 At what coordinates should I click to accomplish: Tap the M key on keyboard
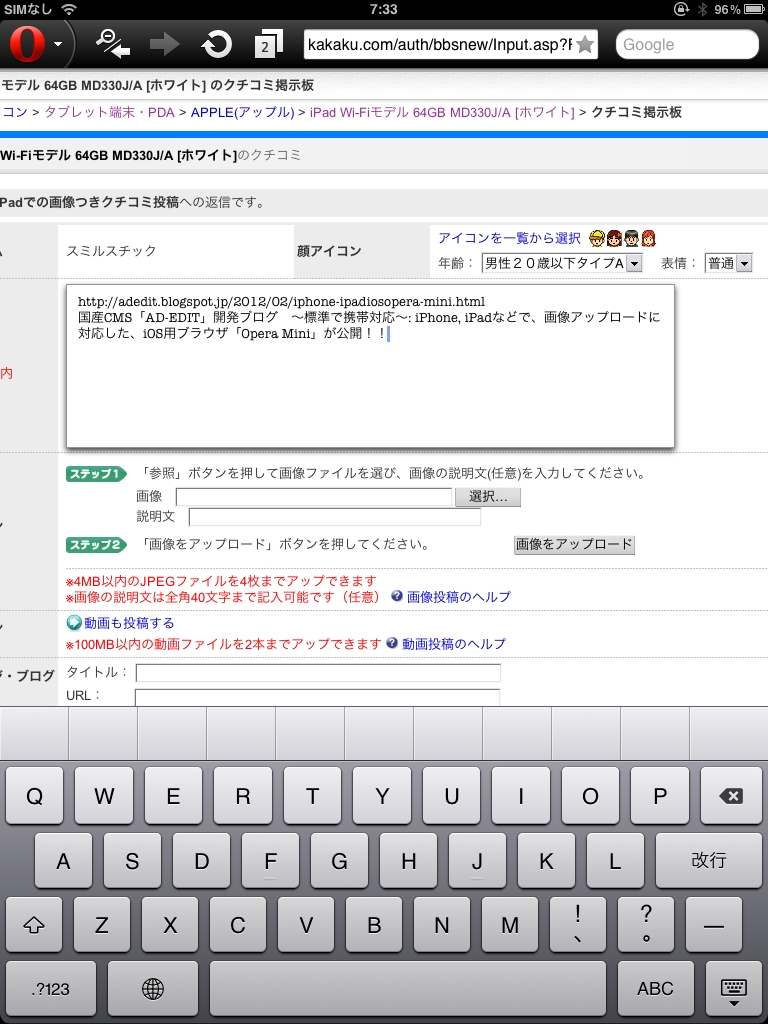tap(509, 925)
